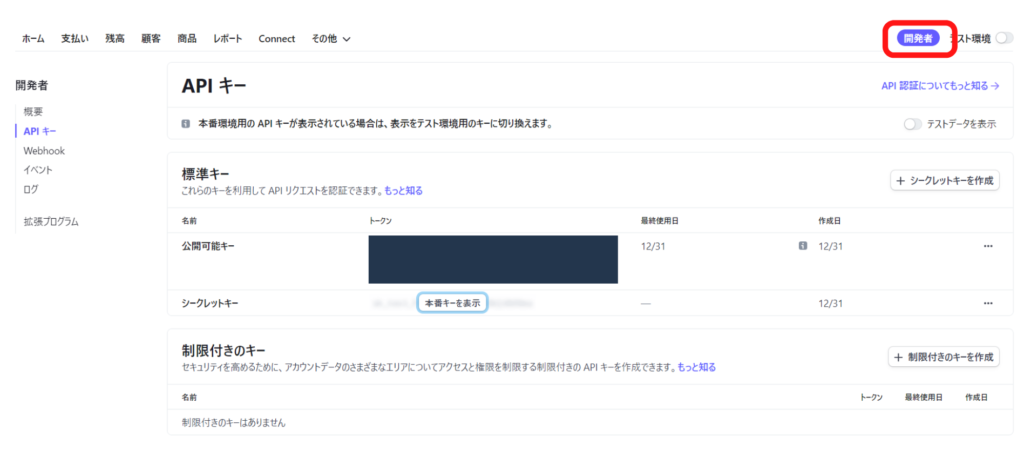Viewport: 1024px width, 471px height.
Task: Click もっと知る link under 制限付きのキー
Action: pos(696,368)
